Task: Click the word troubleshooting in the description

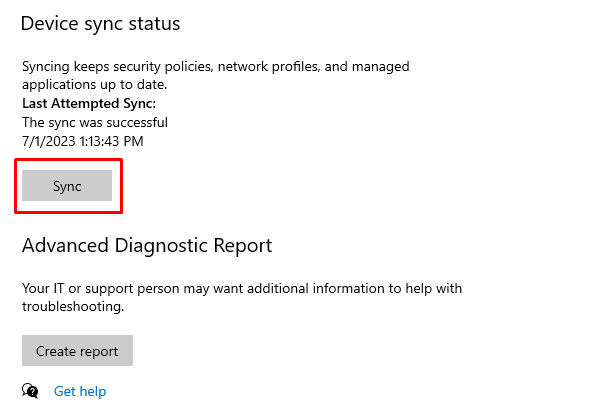Action: (73, 307)
